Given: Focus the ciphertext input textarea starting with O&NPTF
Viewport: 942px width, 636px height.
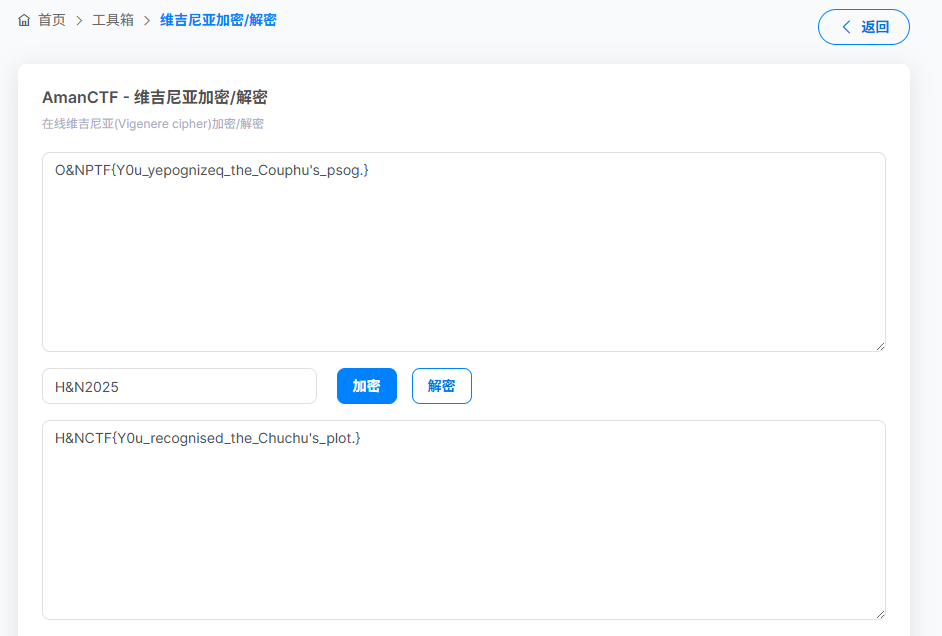Looking at the screenshot, I should coord(464,252).
